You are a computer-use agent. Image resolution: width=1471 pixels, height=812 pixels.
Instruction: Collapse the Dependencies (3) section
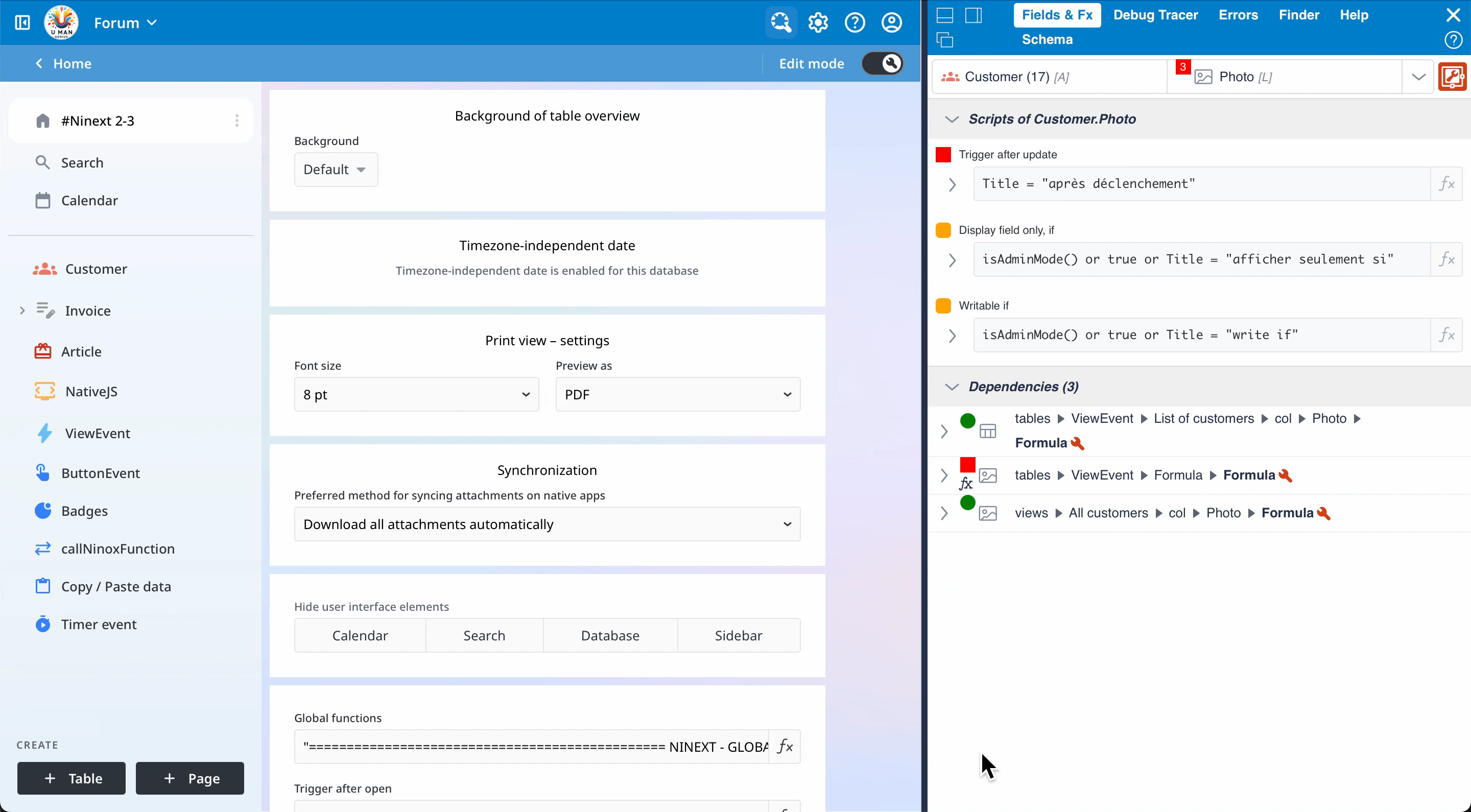click(x=952, y=387)
